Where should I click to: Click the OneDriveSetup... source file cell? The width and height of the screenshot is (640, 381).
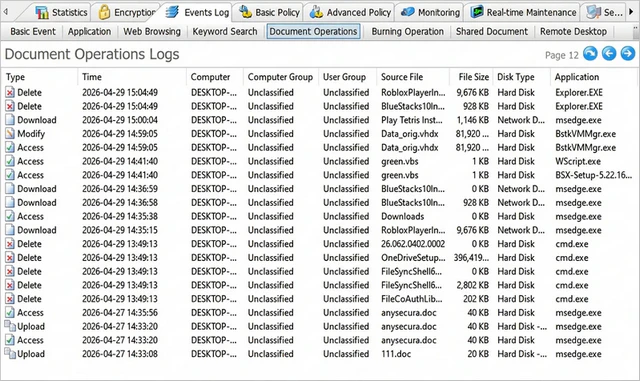tap(413, 258)
